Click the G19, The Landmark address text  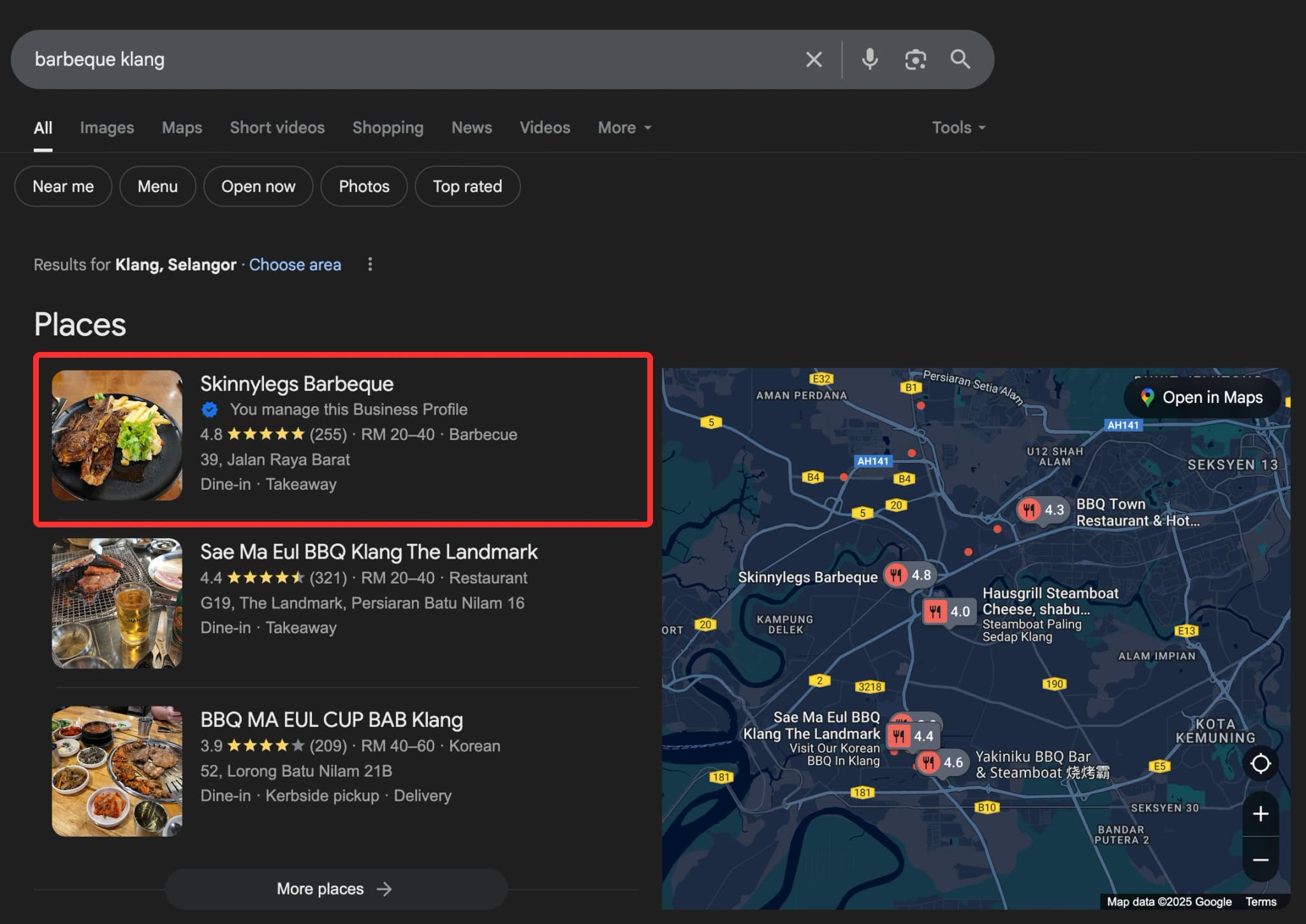(362, 603)
